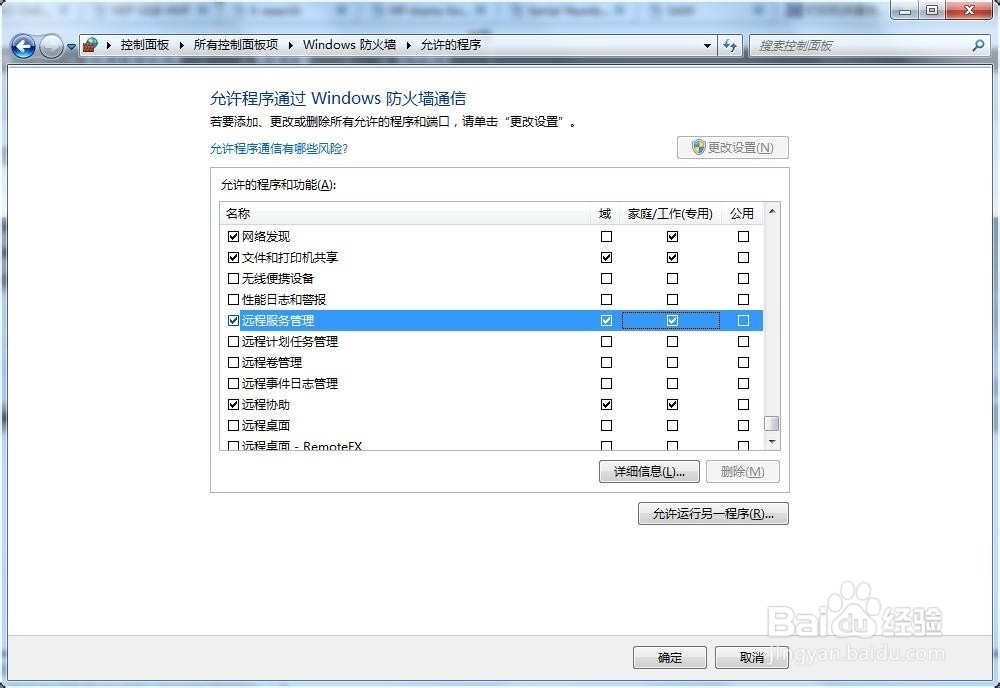This screenshot has height=688, width=1000.
Task: Click the 家庭/工作(专用) column header
Action: click(671, 214)
